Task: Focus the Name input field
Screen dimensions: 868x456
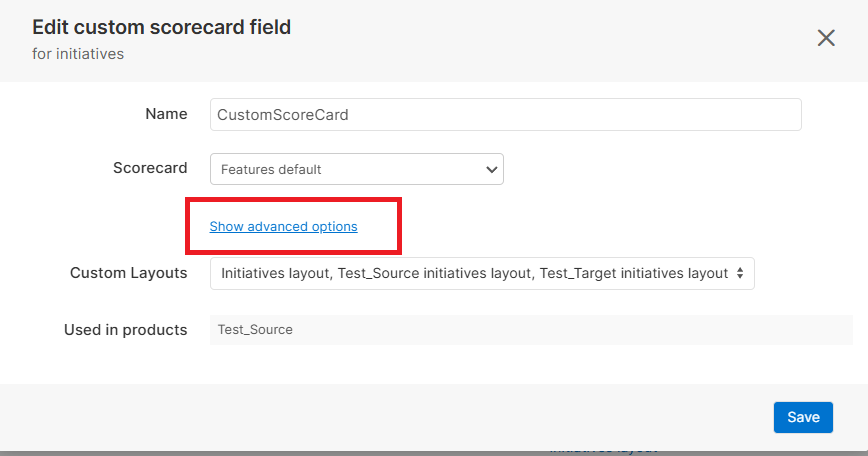Action: point(505,114)
